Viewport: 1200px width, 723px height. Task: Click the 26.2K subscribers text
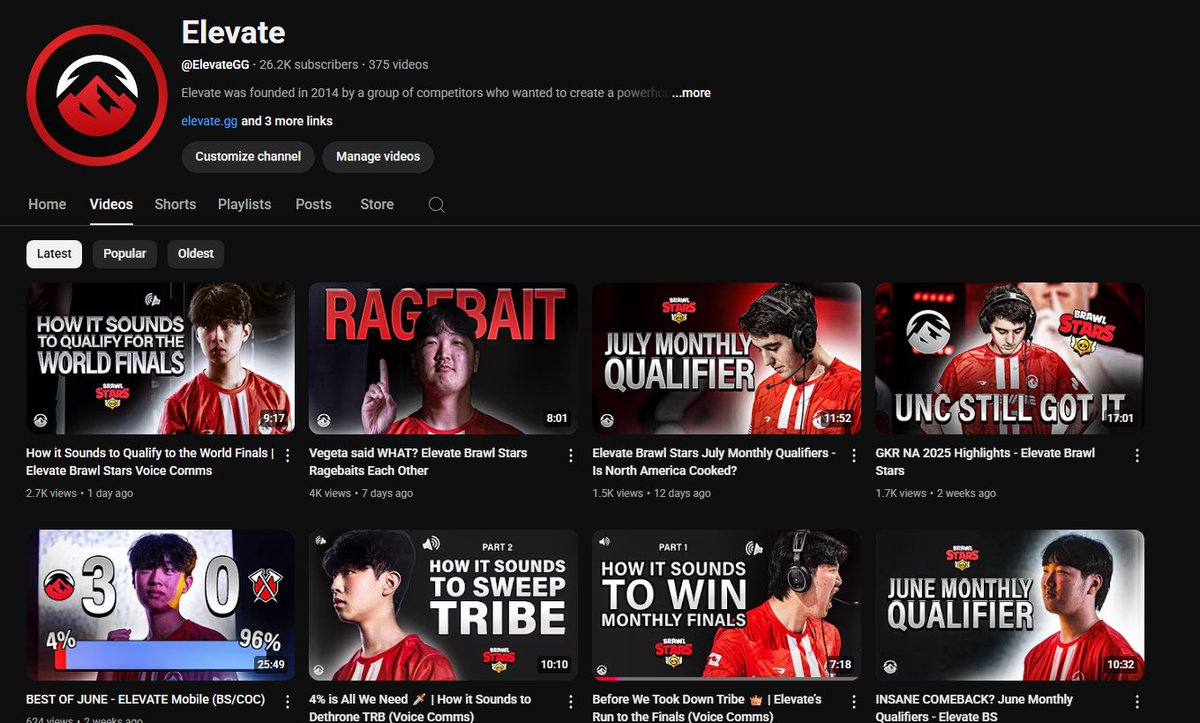pos(308,64)
